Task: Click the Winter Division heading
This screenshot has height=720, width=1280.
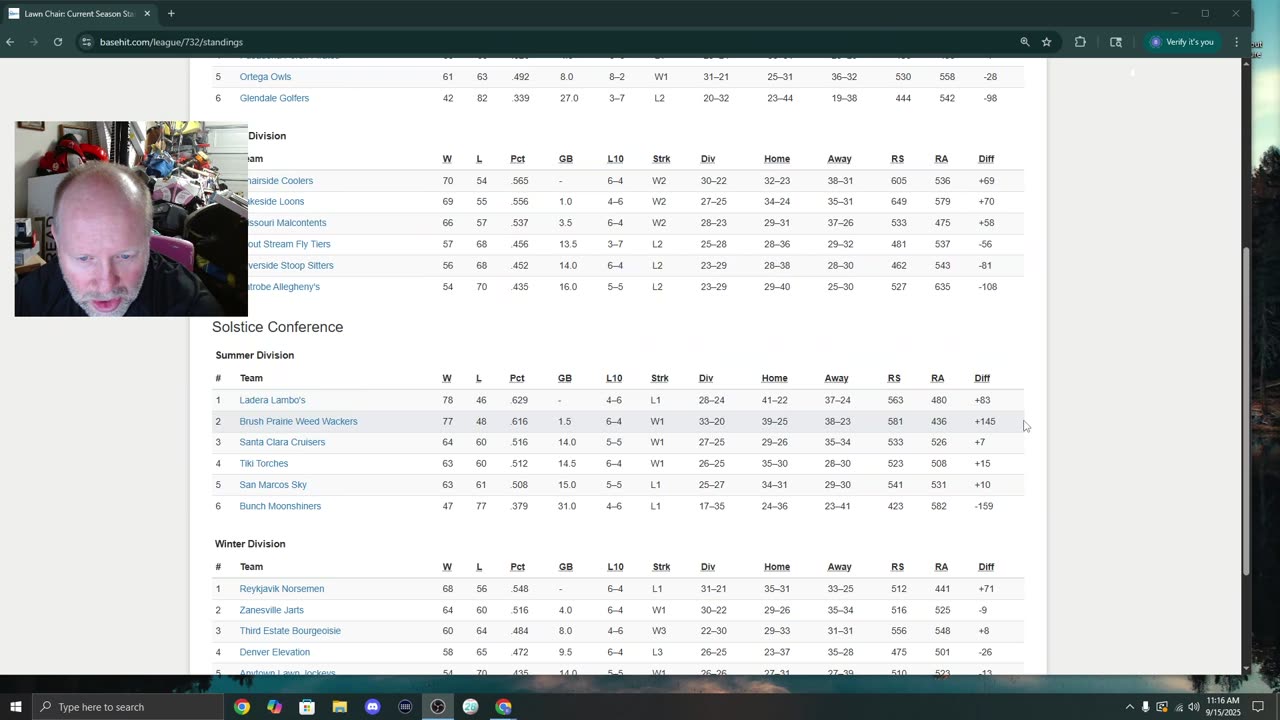Action: [250, 544]
